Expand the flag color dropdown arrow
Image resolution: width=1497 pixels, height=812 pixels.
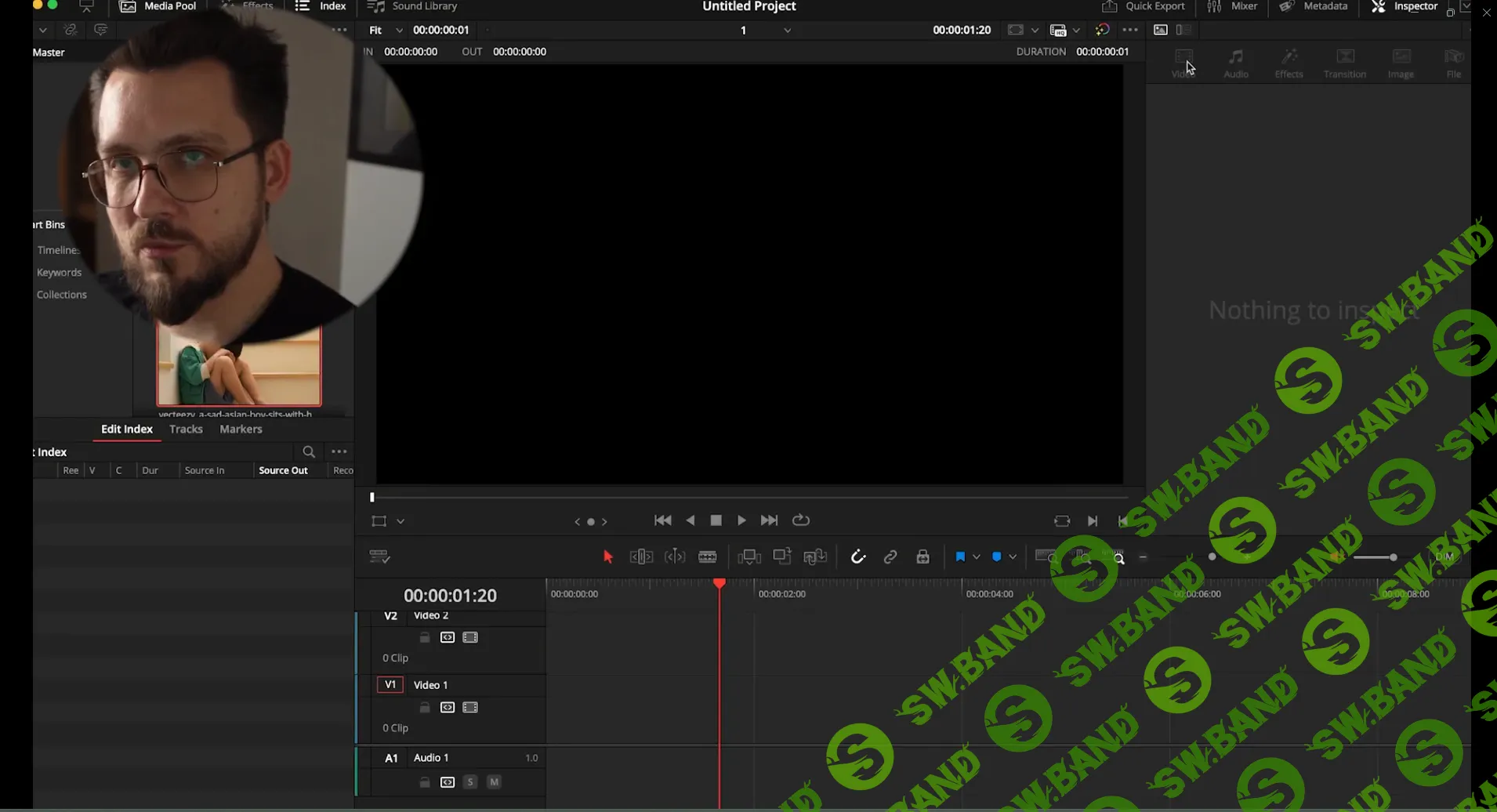[977, 556]
